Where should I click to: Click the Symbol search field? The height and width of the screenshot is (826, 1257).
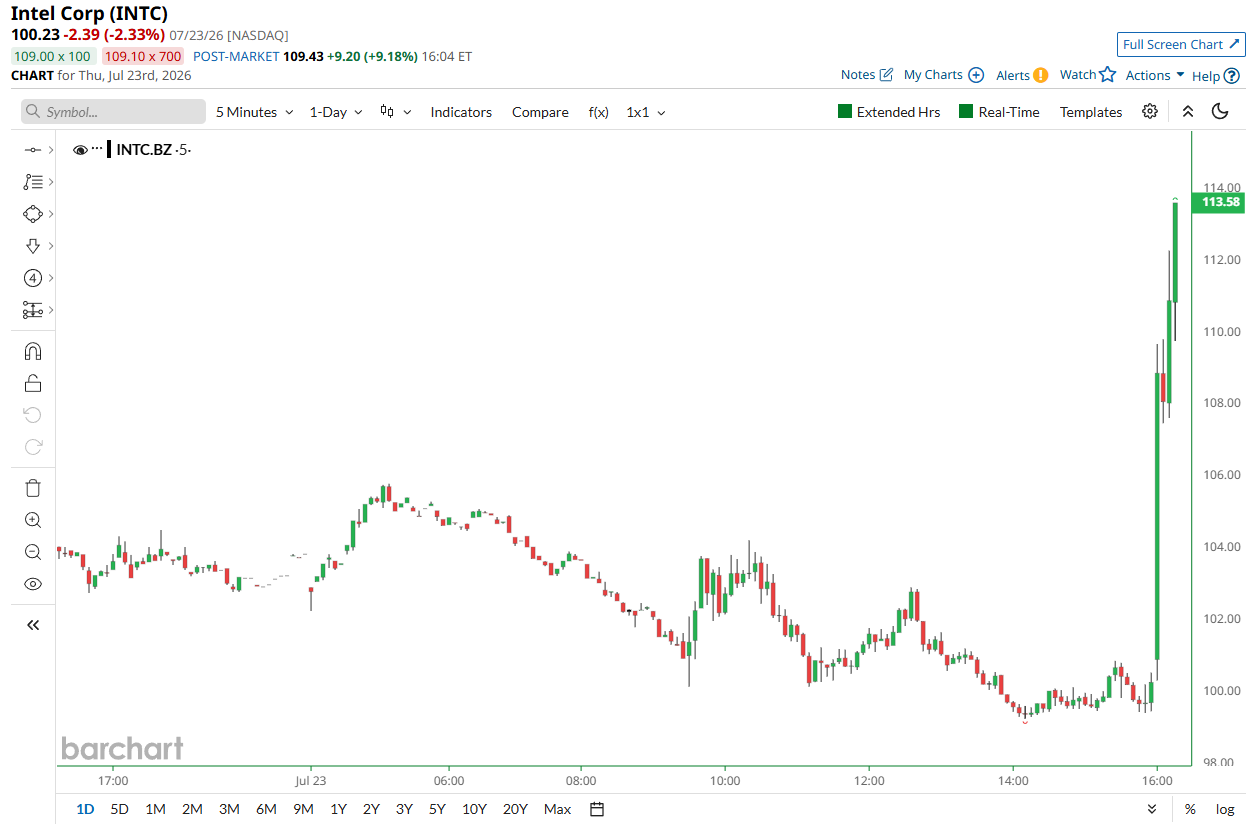[x=113, y=112]
